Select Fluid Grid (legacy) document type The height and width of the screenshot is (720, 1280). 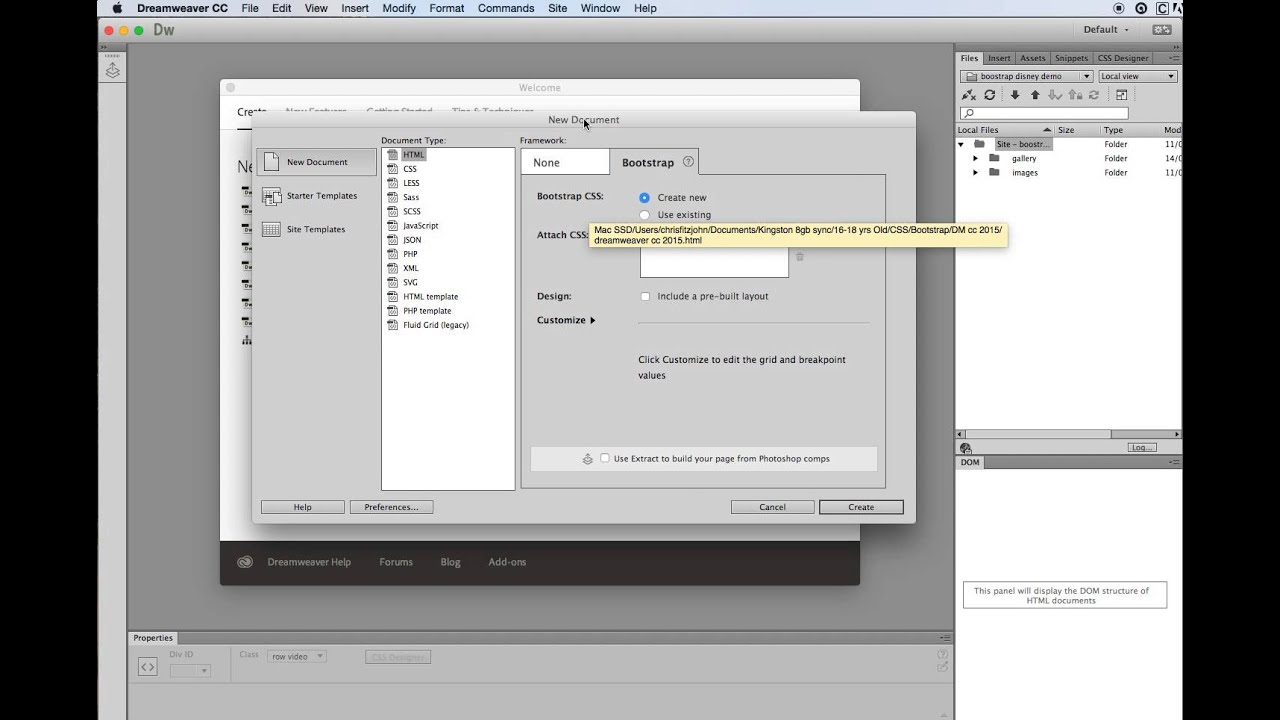pos(436,325)
